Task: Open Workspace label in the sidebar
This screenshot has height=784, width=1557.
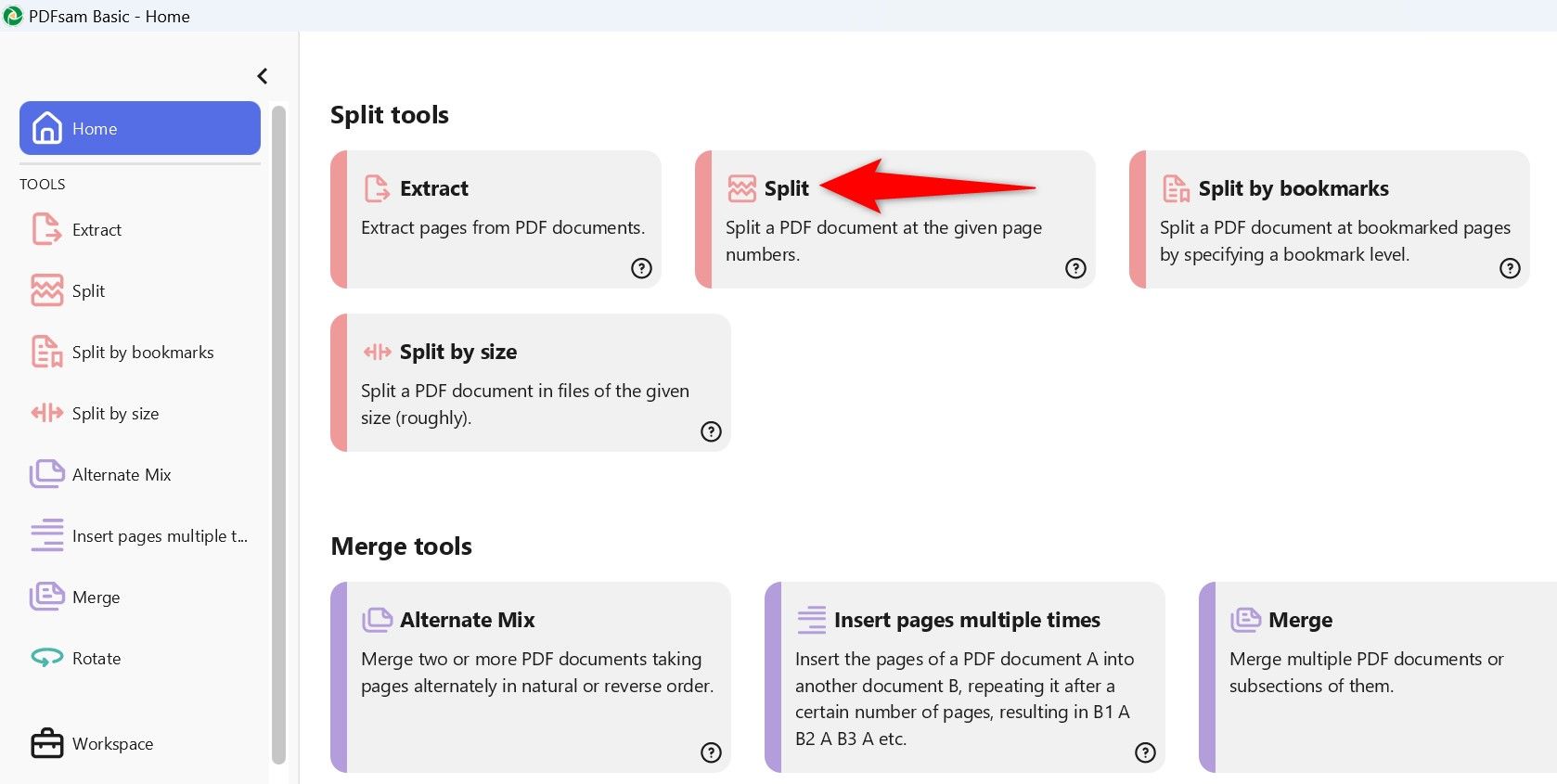Action: tap(112, 744)
